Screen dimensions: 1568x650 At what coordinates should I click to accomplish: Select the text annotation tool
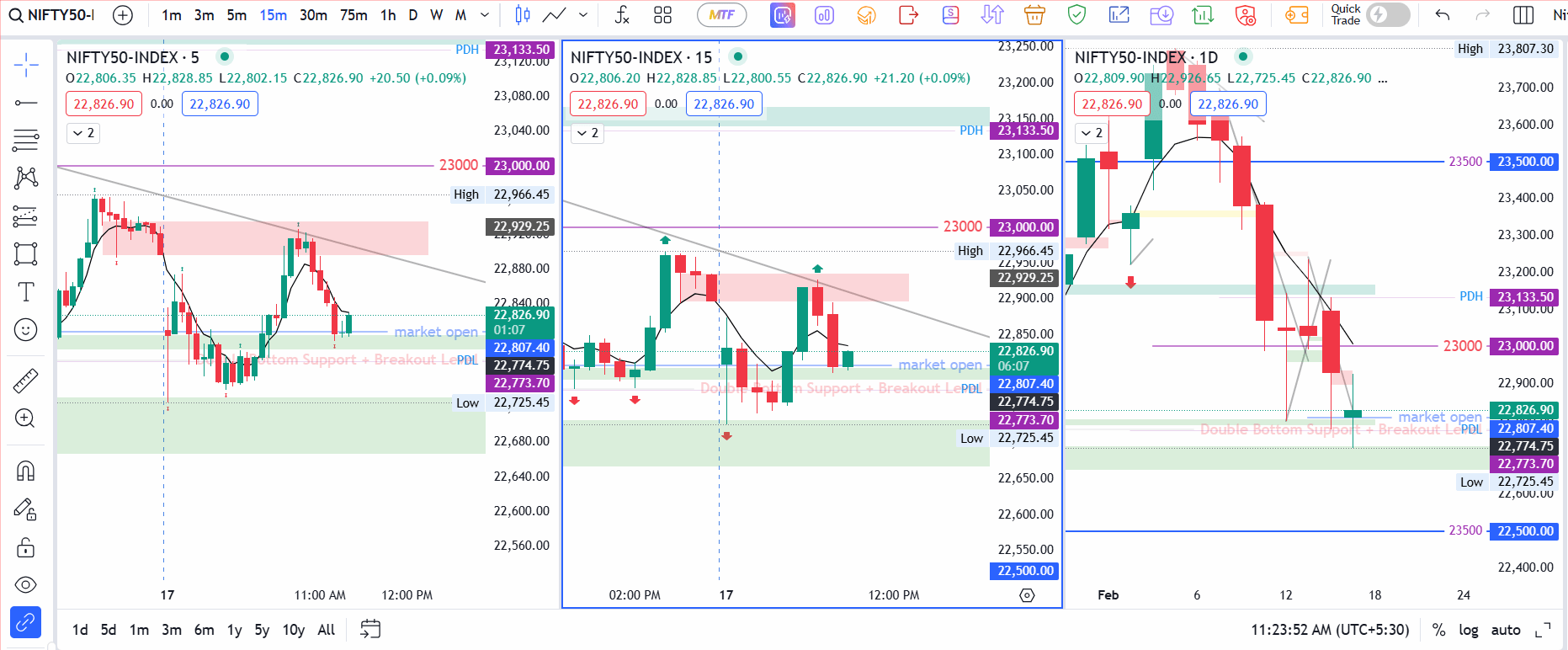pyautogui.click(x=26, y=292)
